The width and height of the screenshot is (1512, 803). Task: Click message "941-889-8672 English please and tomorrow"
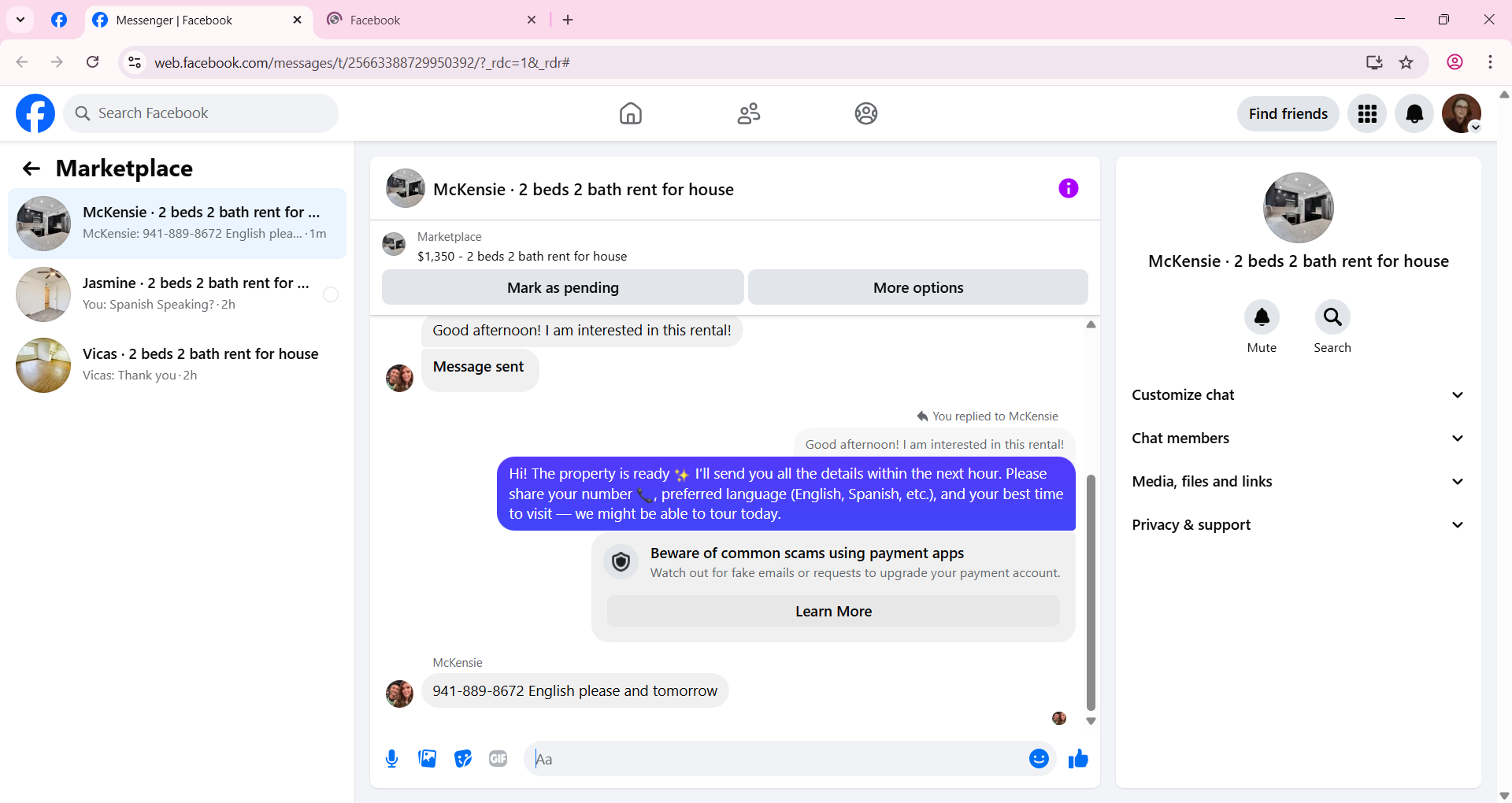(575, 690)
